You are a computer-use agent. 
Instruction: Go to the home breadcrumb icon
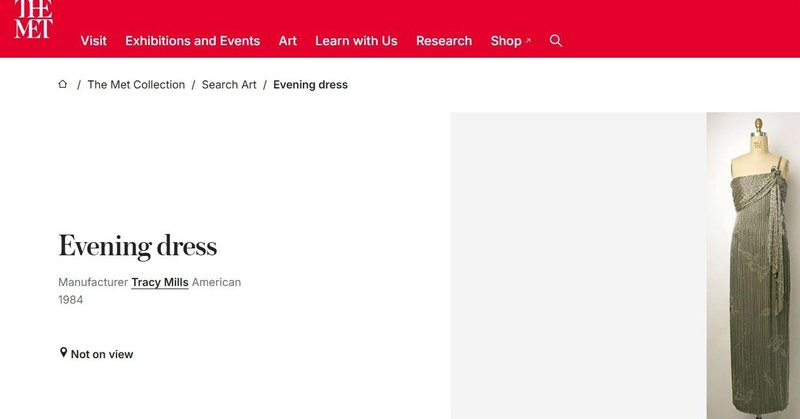tap(63, 84)
